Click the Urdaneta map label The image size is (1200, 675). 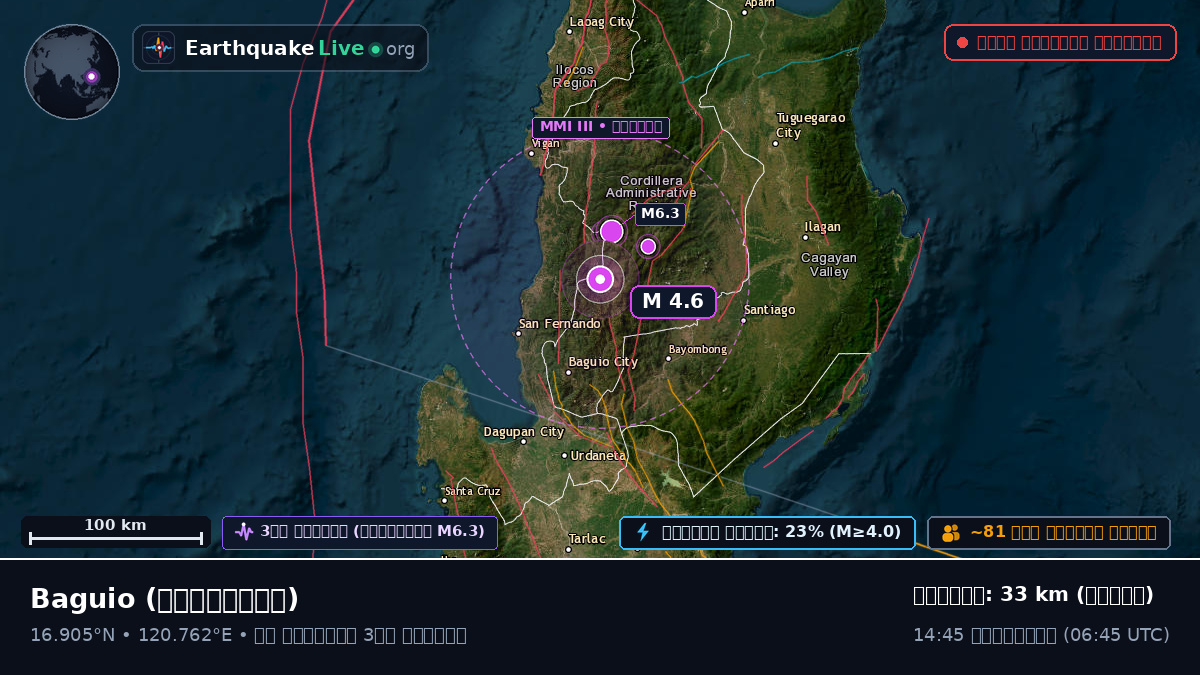click(x=599, y=456)
